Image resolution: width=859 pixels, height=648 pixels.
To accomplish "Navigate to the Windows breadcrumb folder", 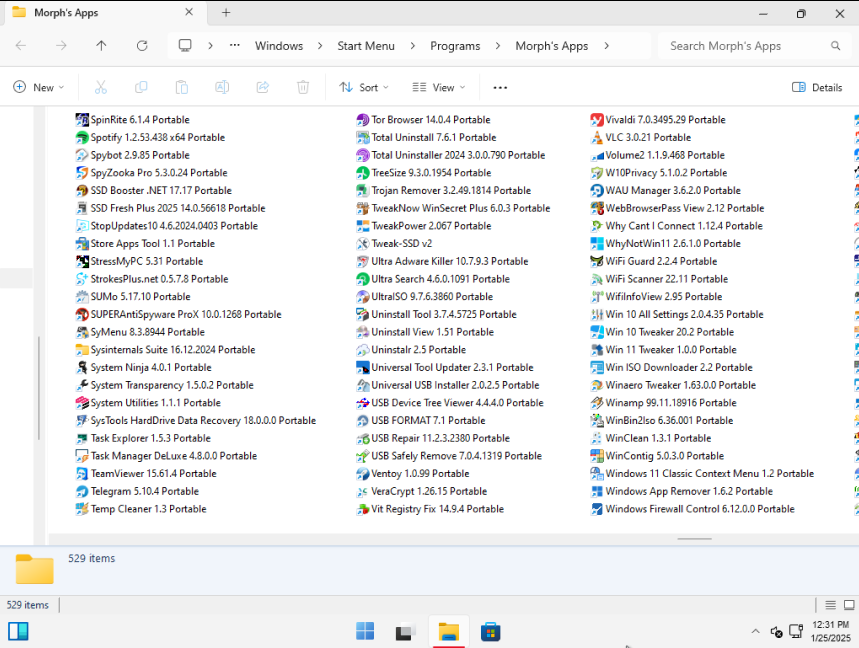I will 279,46.
